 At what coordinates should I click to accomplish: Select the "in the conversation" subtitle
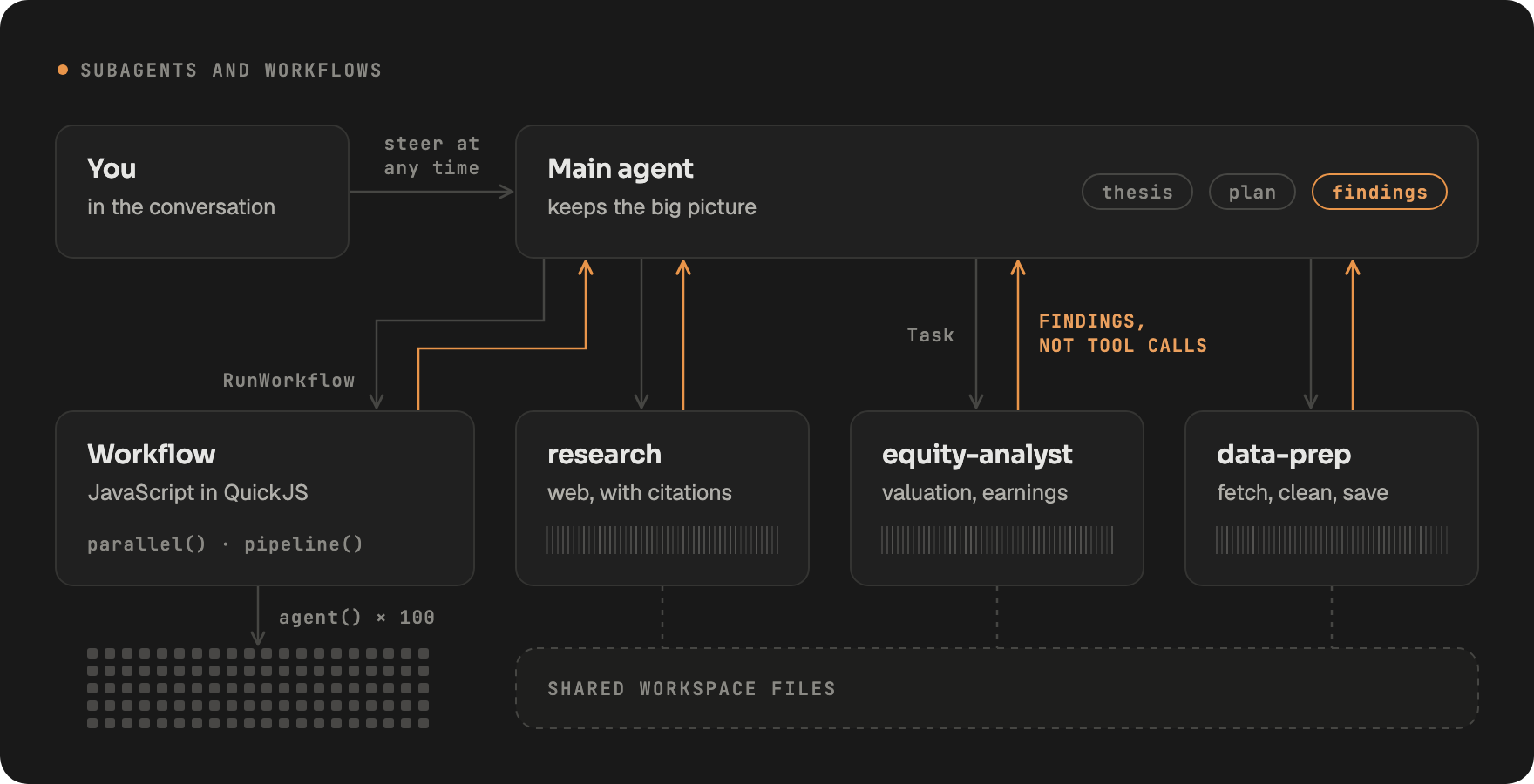click(x=181, y=207)
